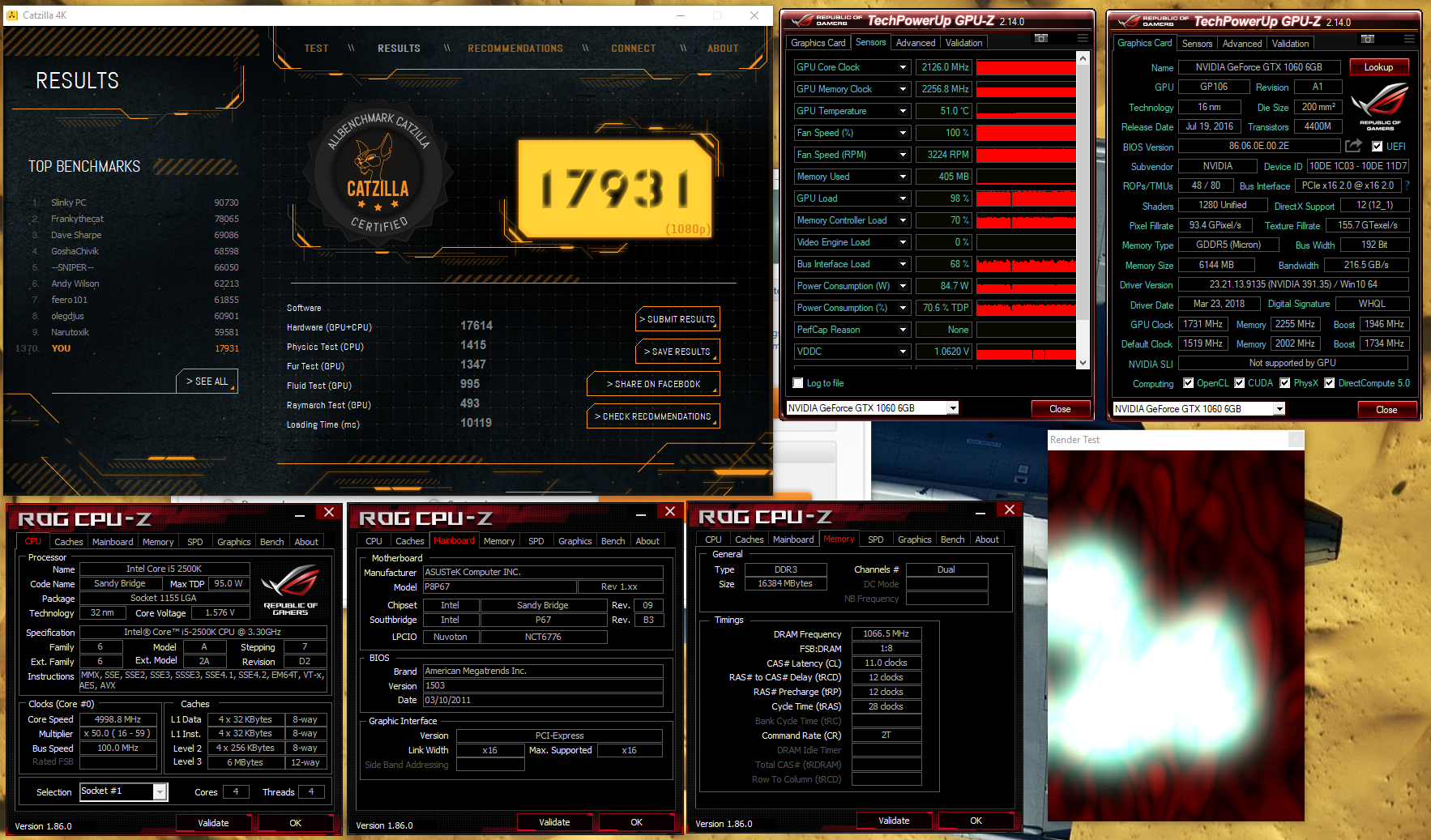Click the GPU Load red history graph
1431x840 pixels.
tap(1026, 198)
